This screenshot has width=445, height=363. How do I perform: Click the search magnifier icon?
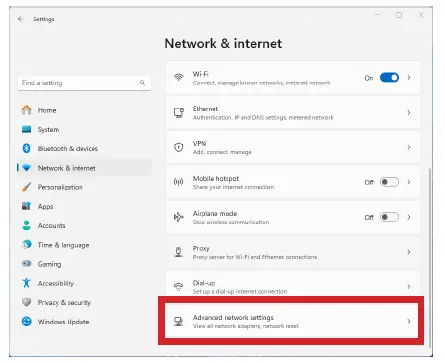coord(142,83)
